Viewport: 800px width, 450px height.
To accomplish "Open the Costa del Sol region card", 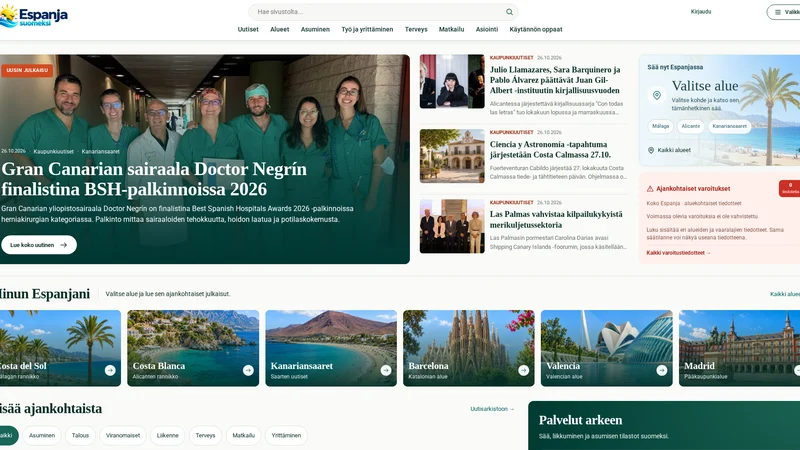I will (x=60, y=348).
